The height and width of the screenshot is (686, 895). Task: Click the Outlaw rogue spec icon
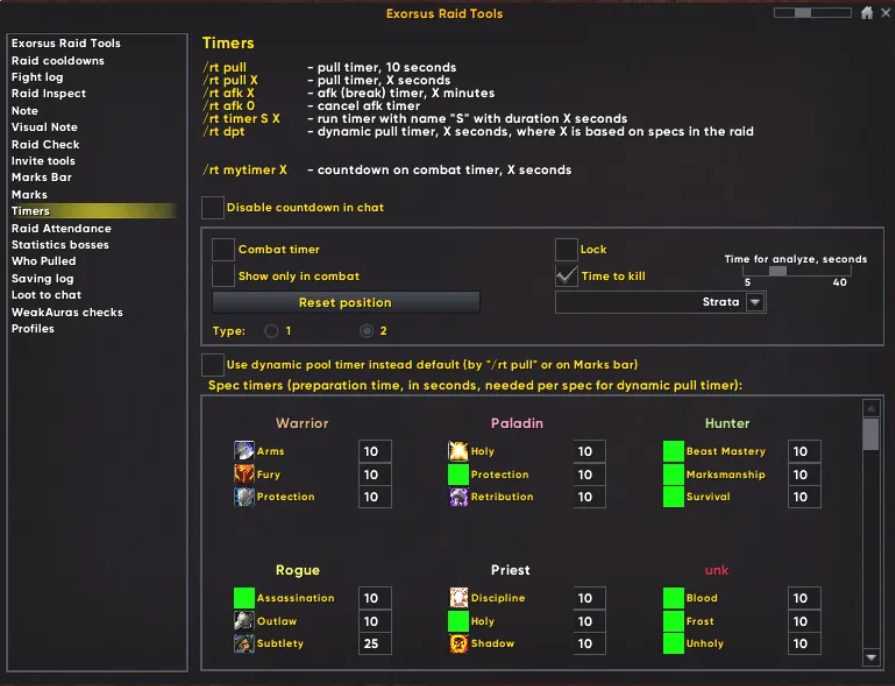[244, 621]
